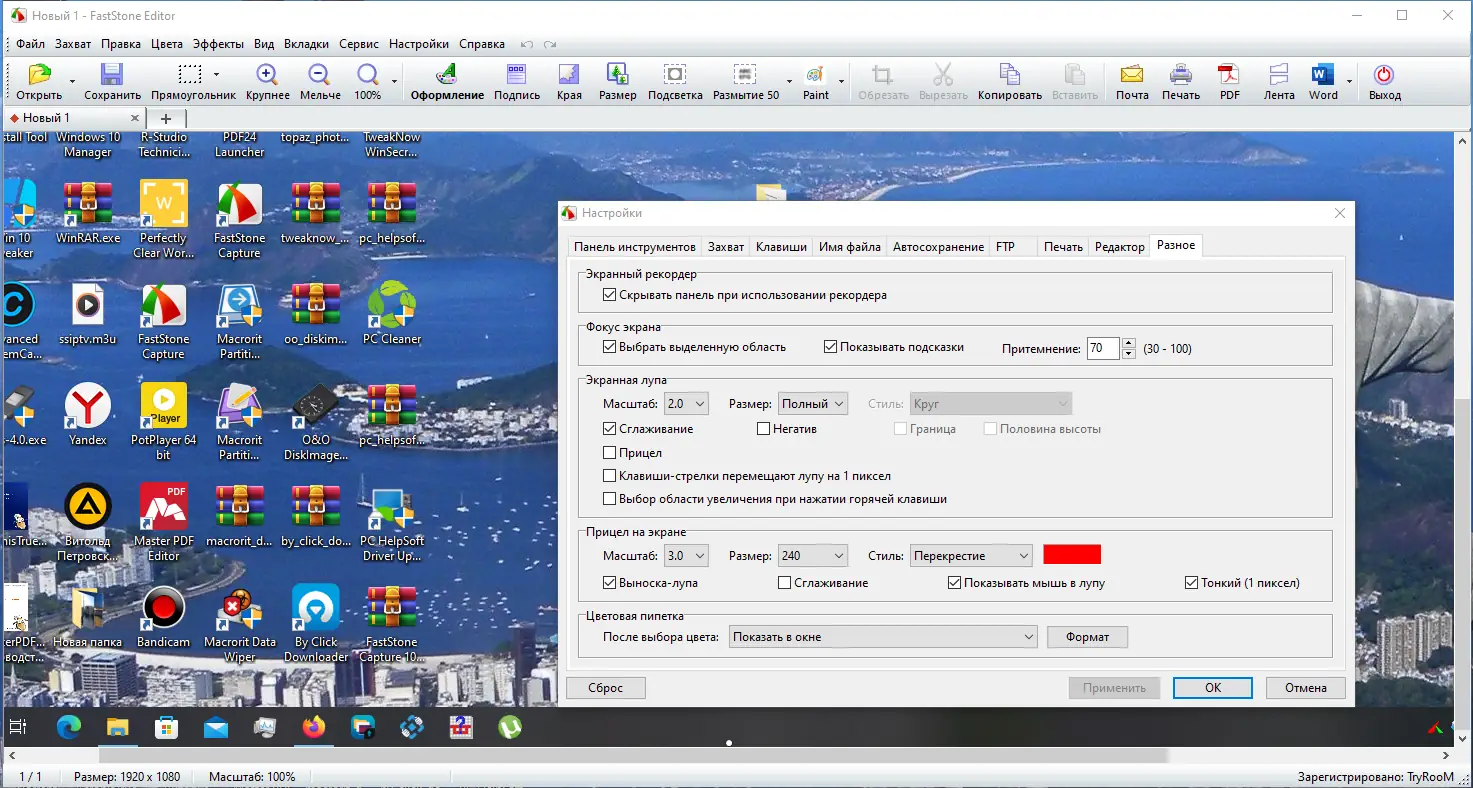Check Клавиши-стрелки перемещают лупу на 1 пиксел

pyautogui.click(x=609, y=476)
